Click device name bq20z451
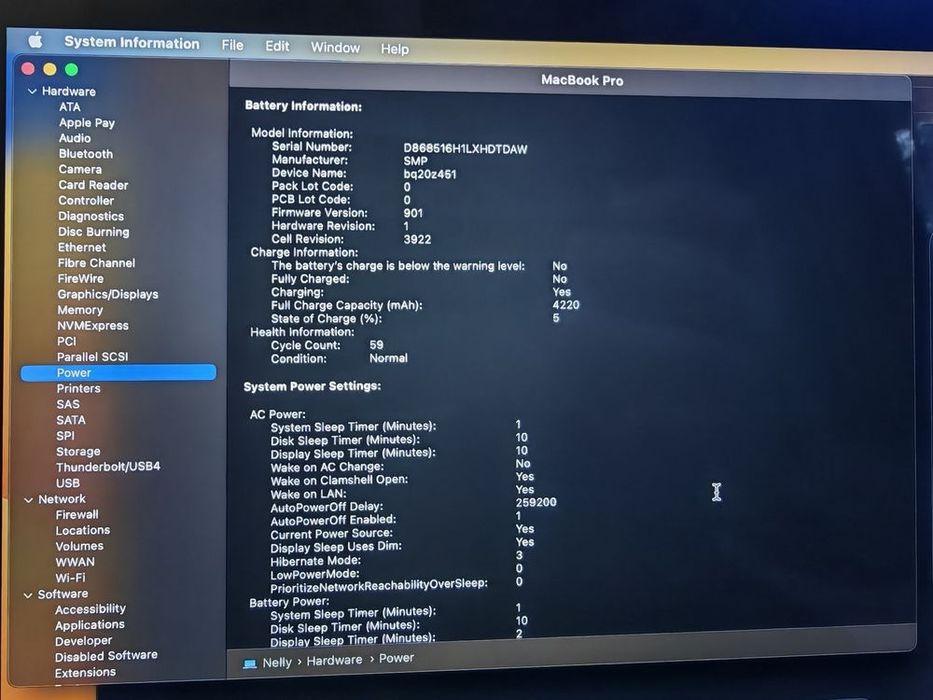This screenshot has width=933, height=700. point(430,174)
